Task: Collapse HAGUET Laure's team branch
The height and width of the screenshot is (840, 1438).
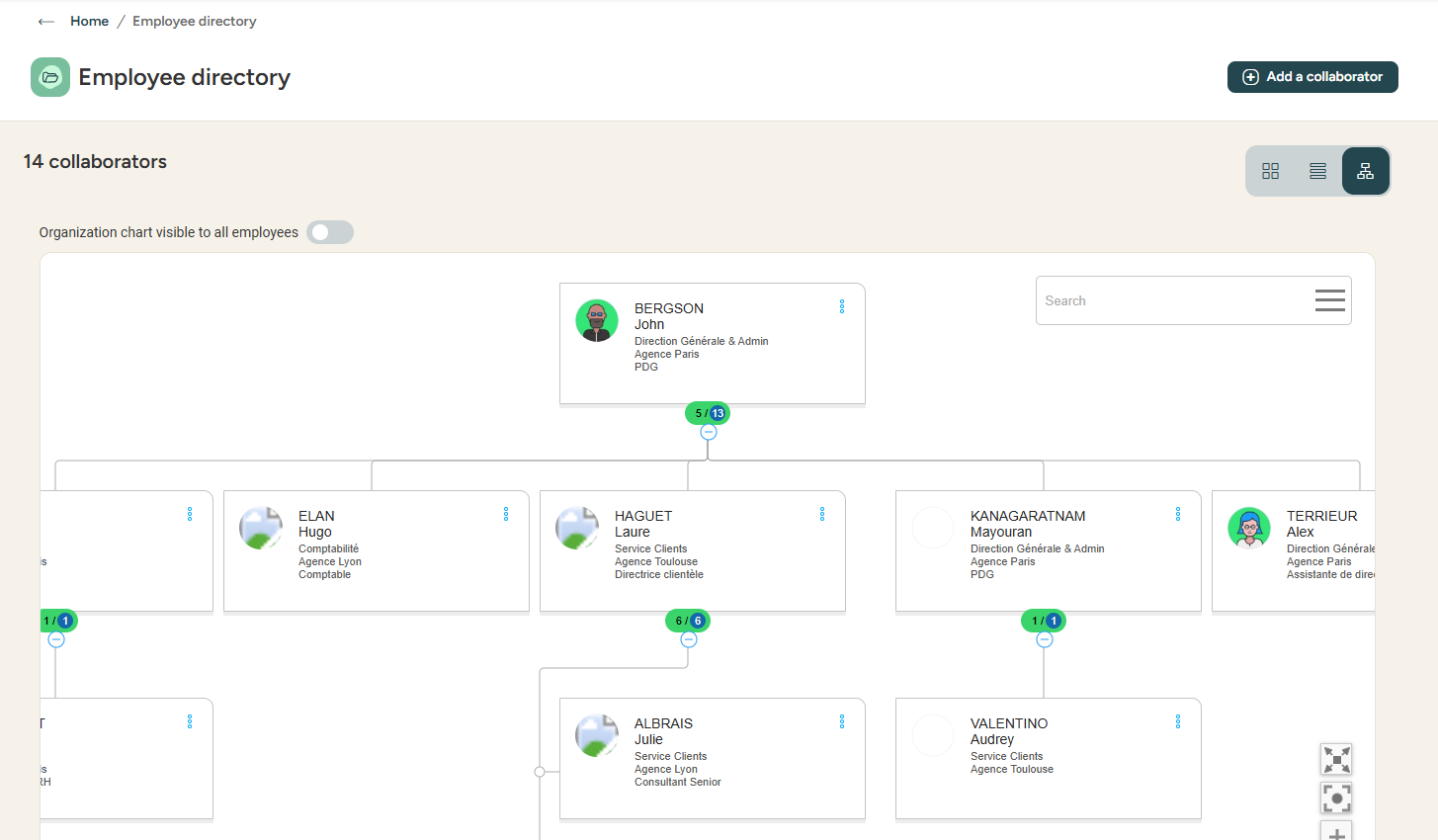Action: pyautogui.click(x=688, y=640)
